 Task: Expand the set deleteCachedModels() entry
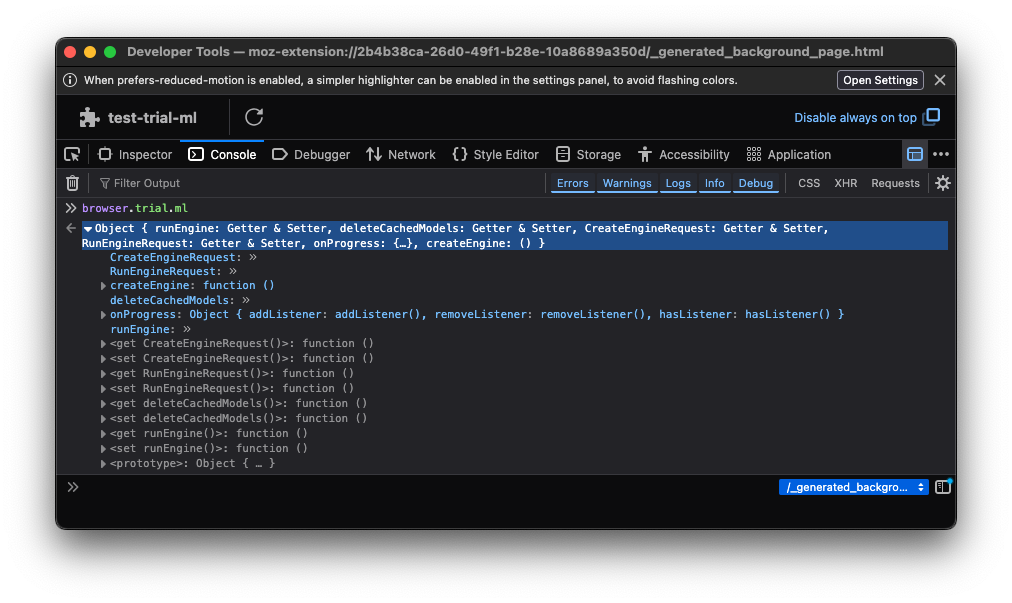[103, 418]
